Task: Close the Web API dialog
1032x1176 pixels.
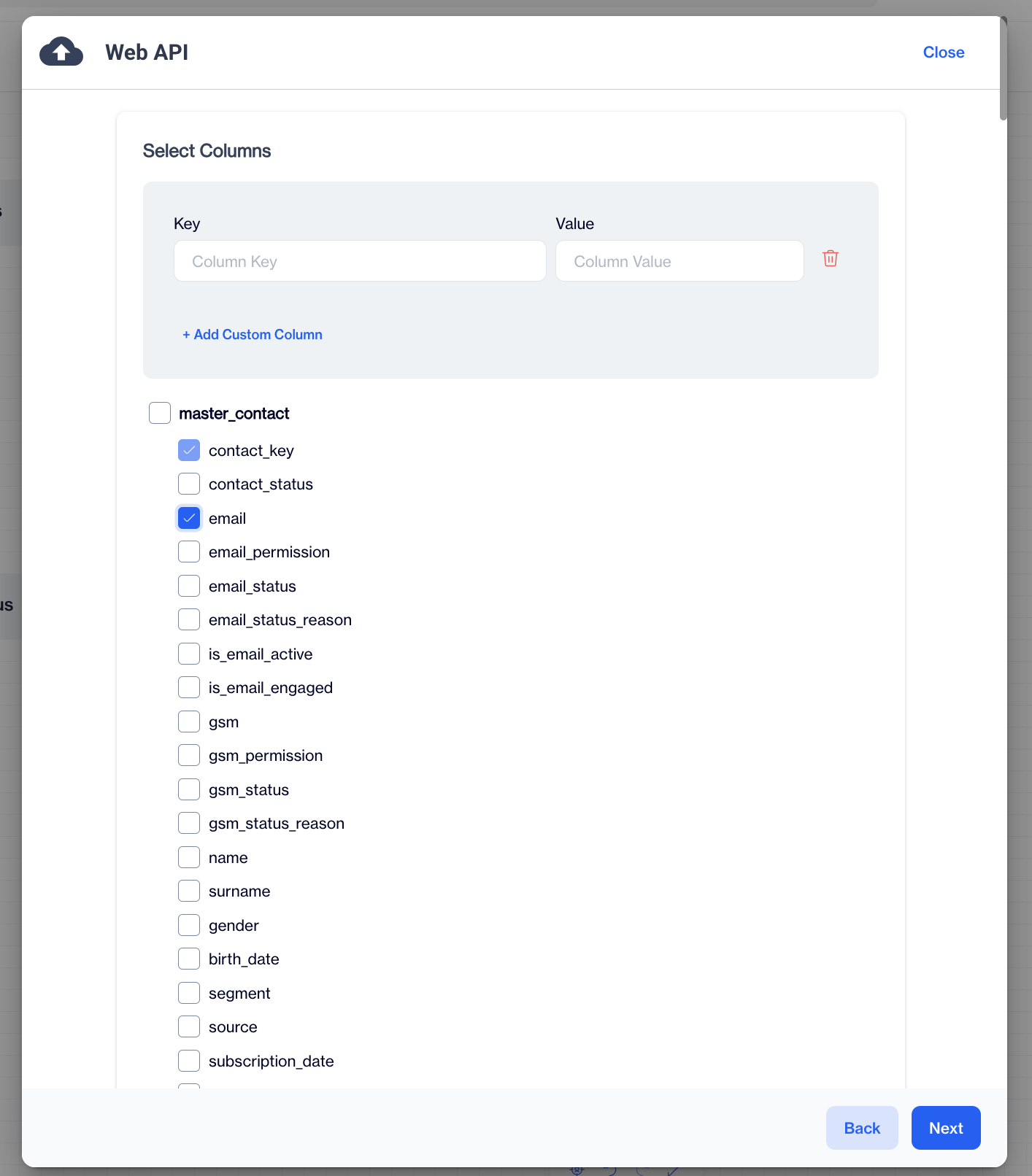Action: pyautogui.click(x=943, y=53)
